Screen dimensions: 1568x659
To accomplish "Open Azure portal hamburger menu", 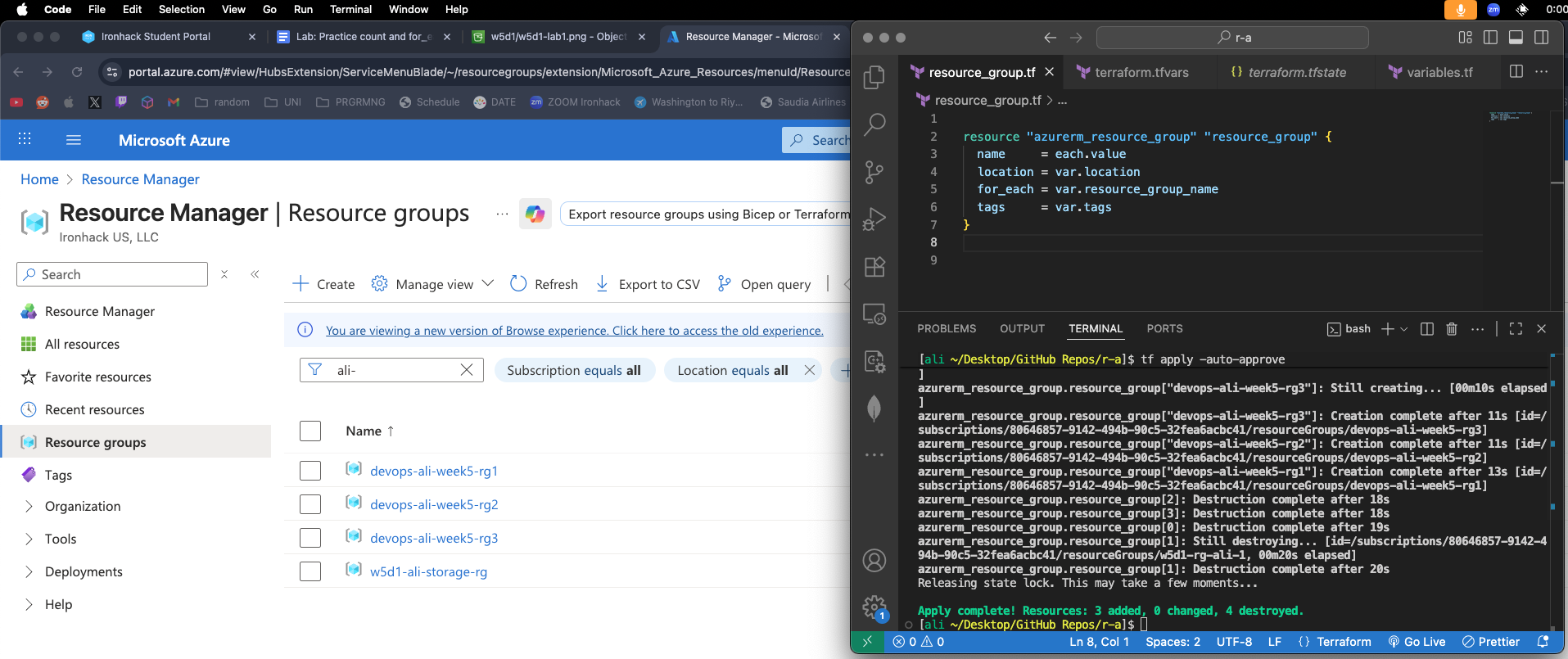I will (x=74, y=140).
